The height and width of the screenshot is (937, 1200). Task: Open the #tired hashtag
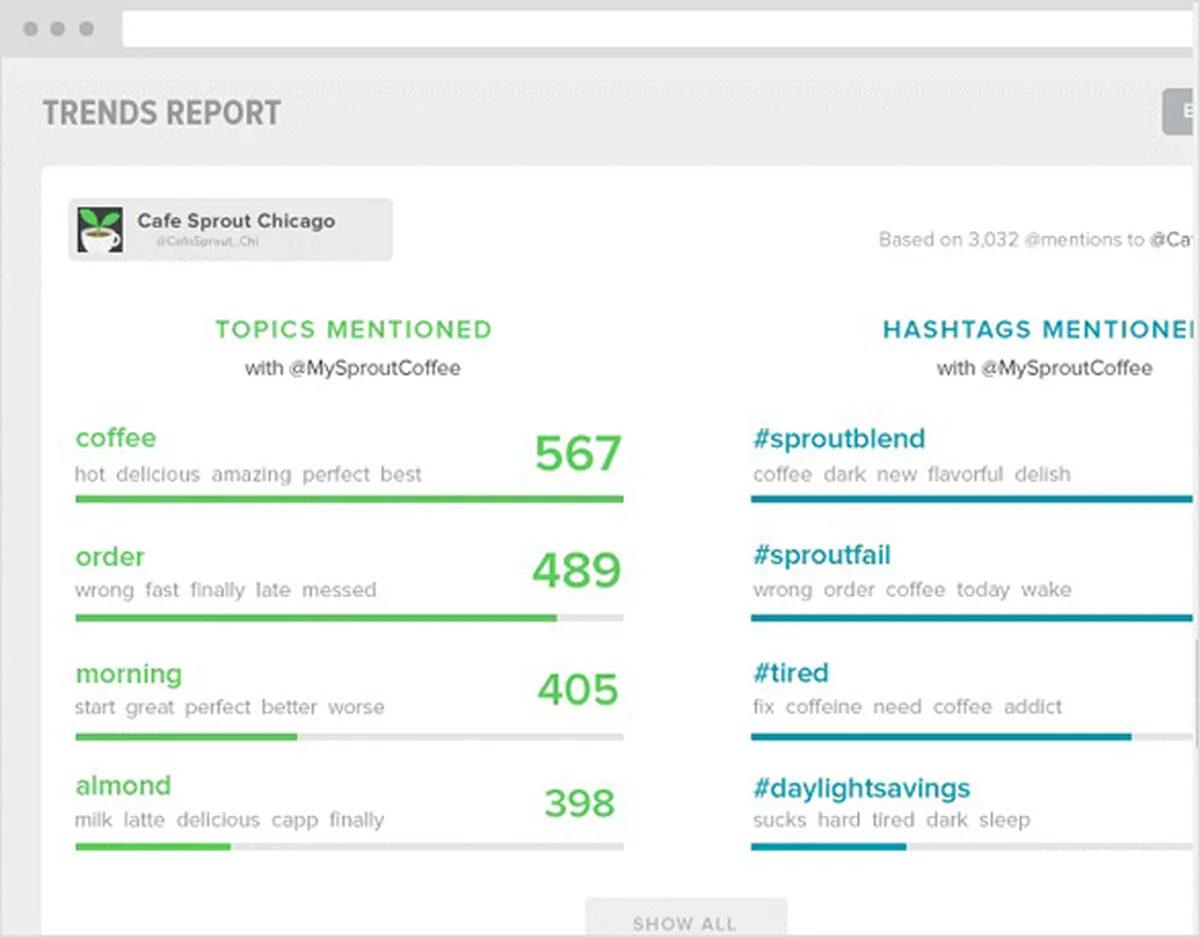point(790,673)
